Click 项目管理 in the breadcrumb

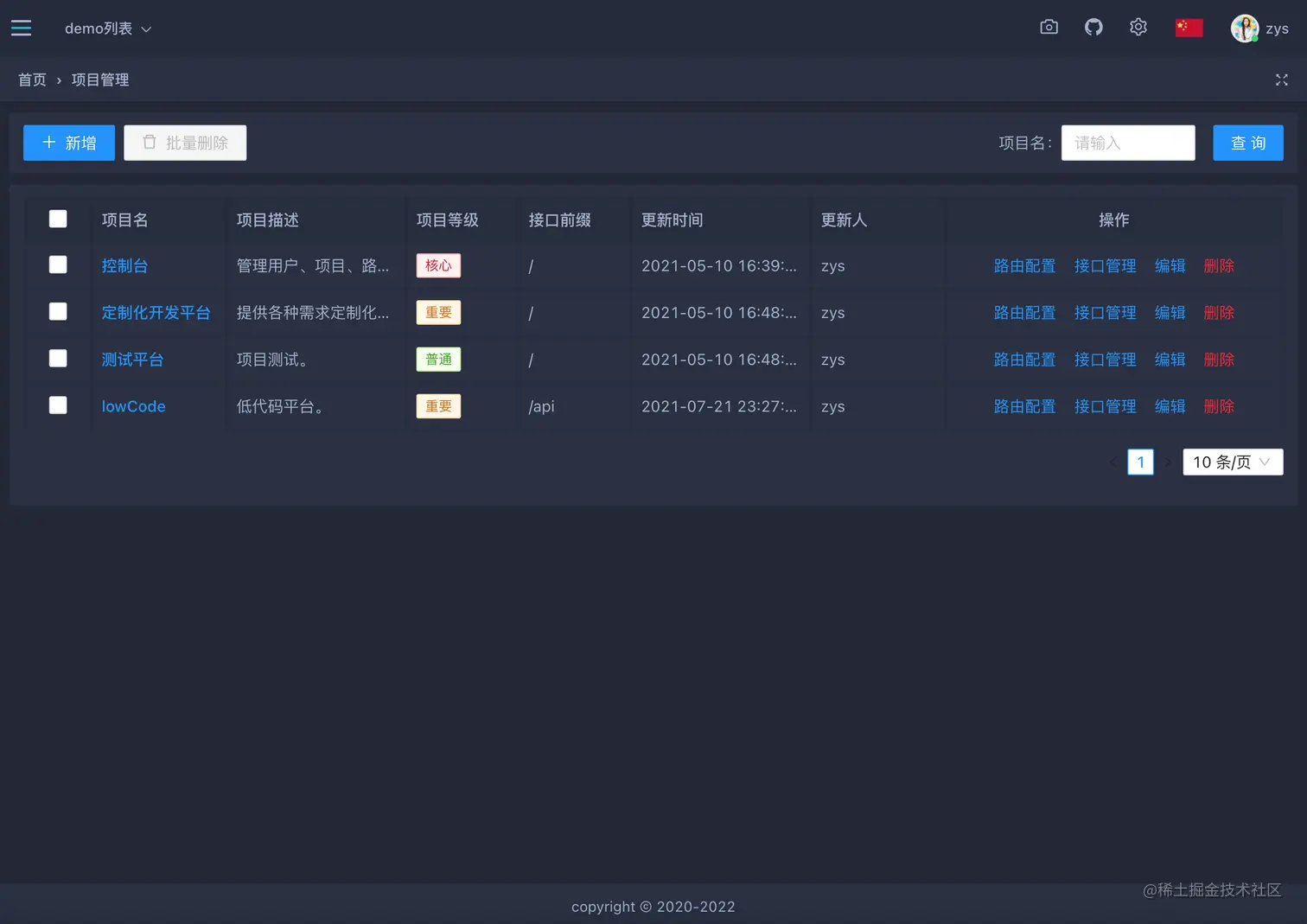tap(100, 80)
